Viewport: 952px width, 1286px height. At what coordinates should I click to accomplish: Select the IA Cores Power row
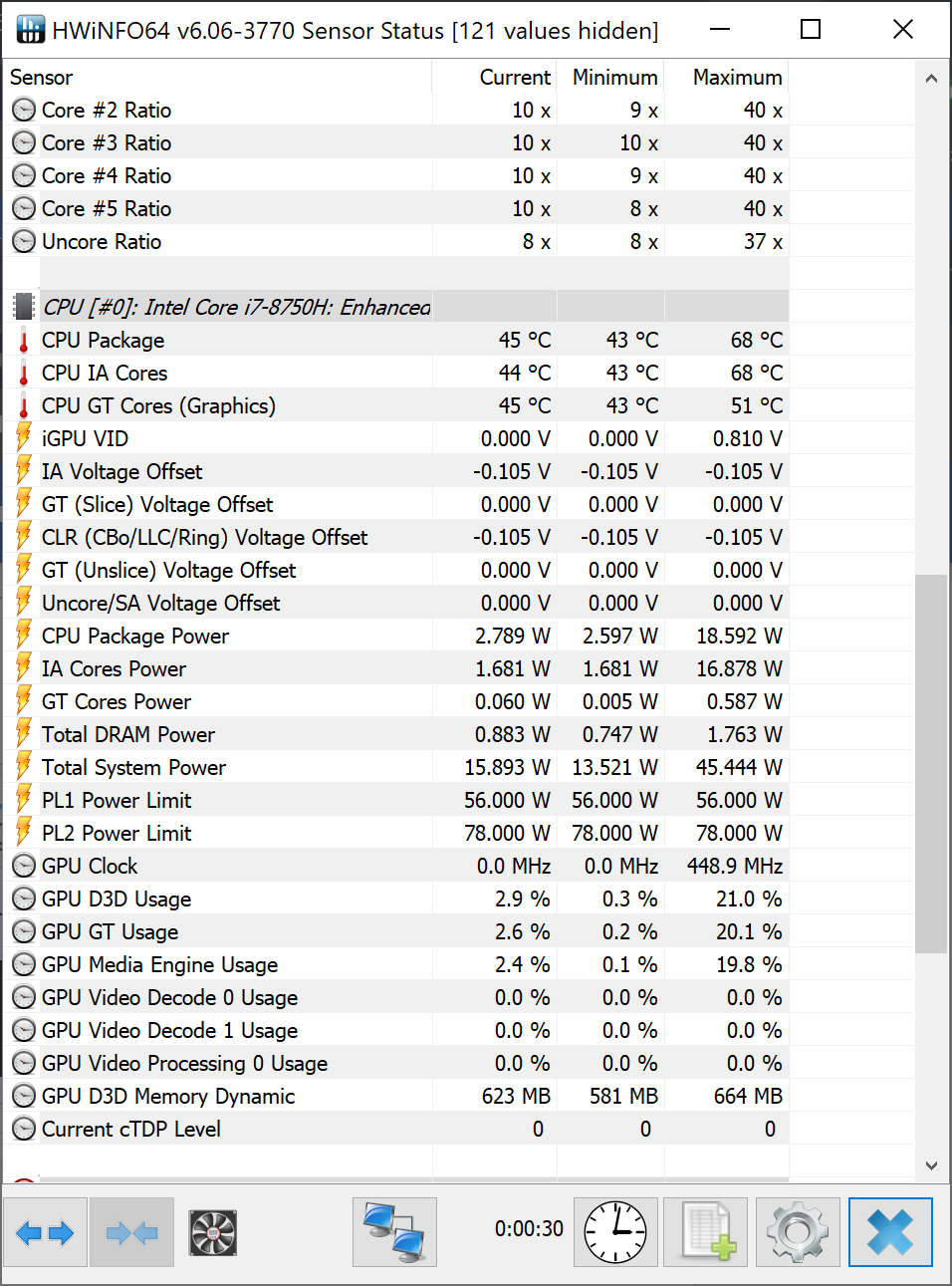tap(396, 668)
